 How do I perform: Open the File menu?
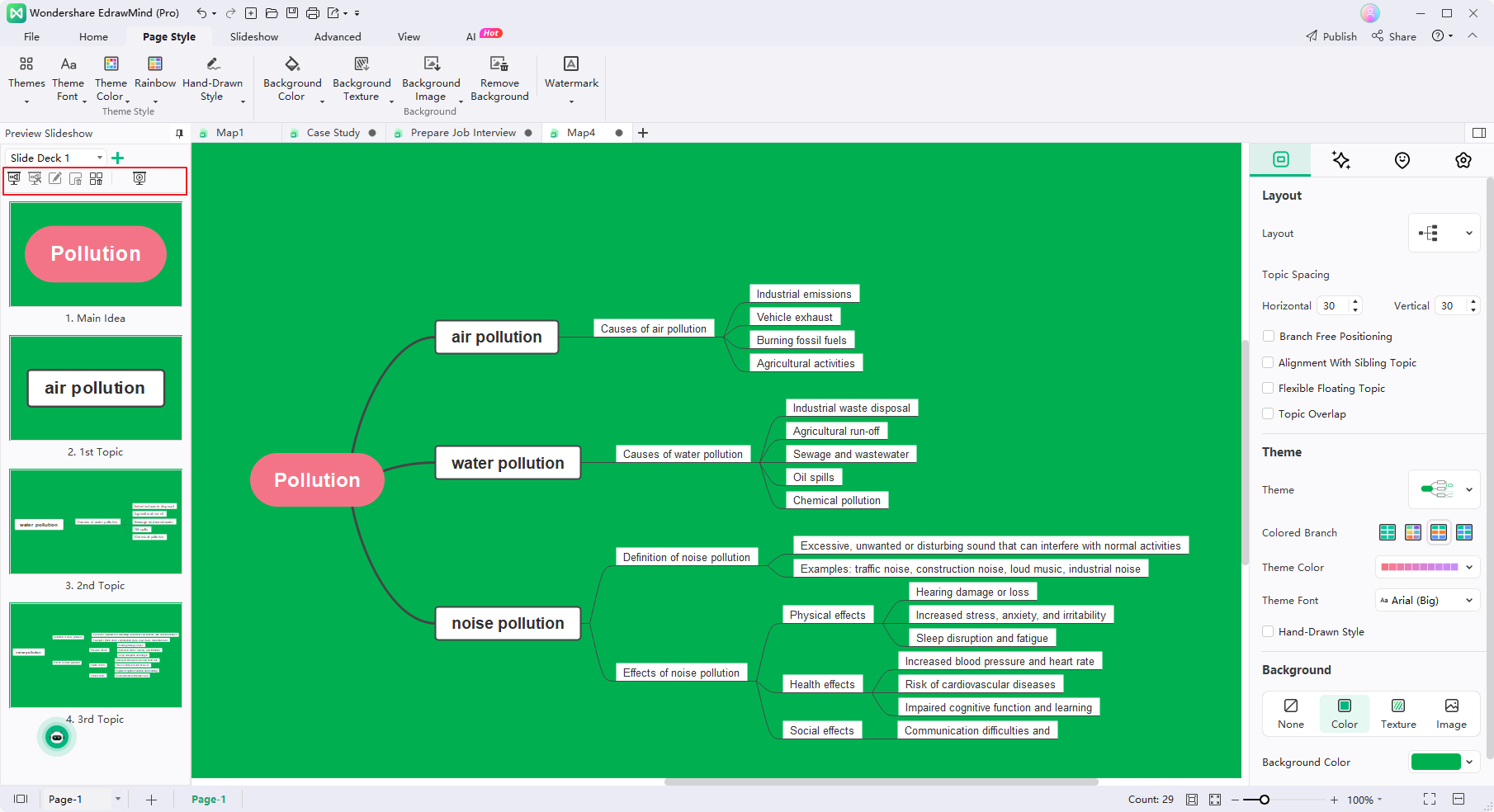[x=31, y=36]
